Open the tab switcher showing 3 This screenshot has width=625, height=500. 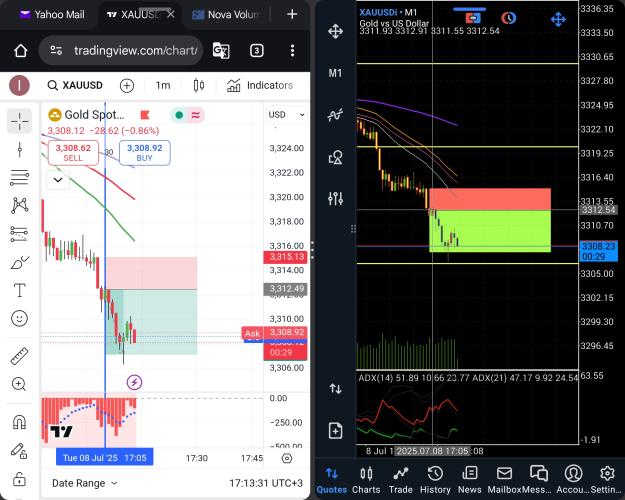[x=257, y=51]
